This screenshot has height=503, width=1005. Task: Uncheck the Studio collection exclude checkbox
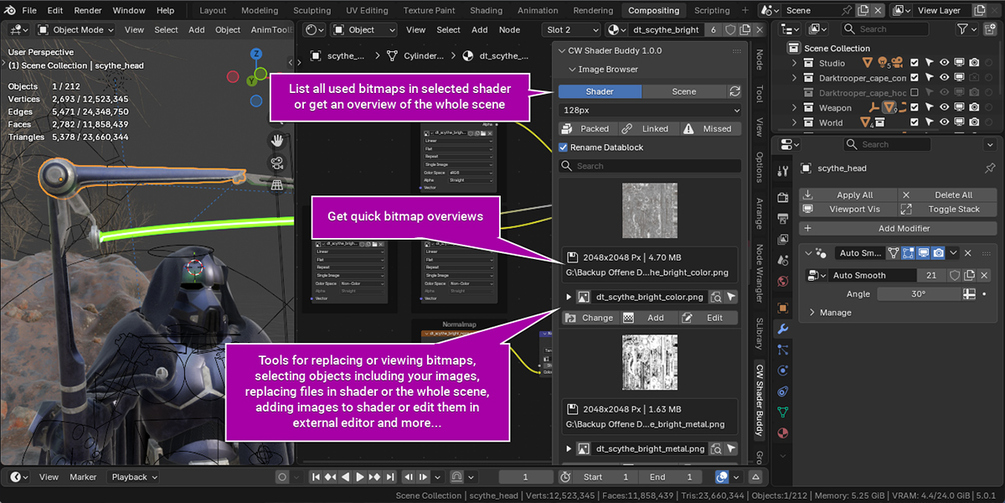(x=915, y=63)
